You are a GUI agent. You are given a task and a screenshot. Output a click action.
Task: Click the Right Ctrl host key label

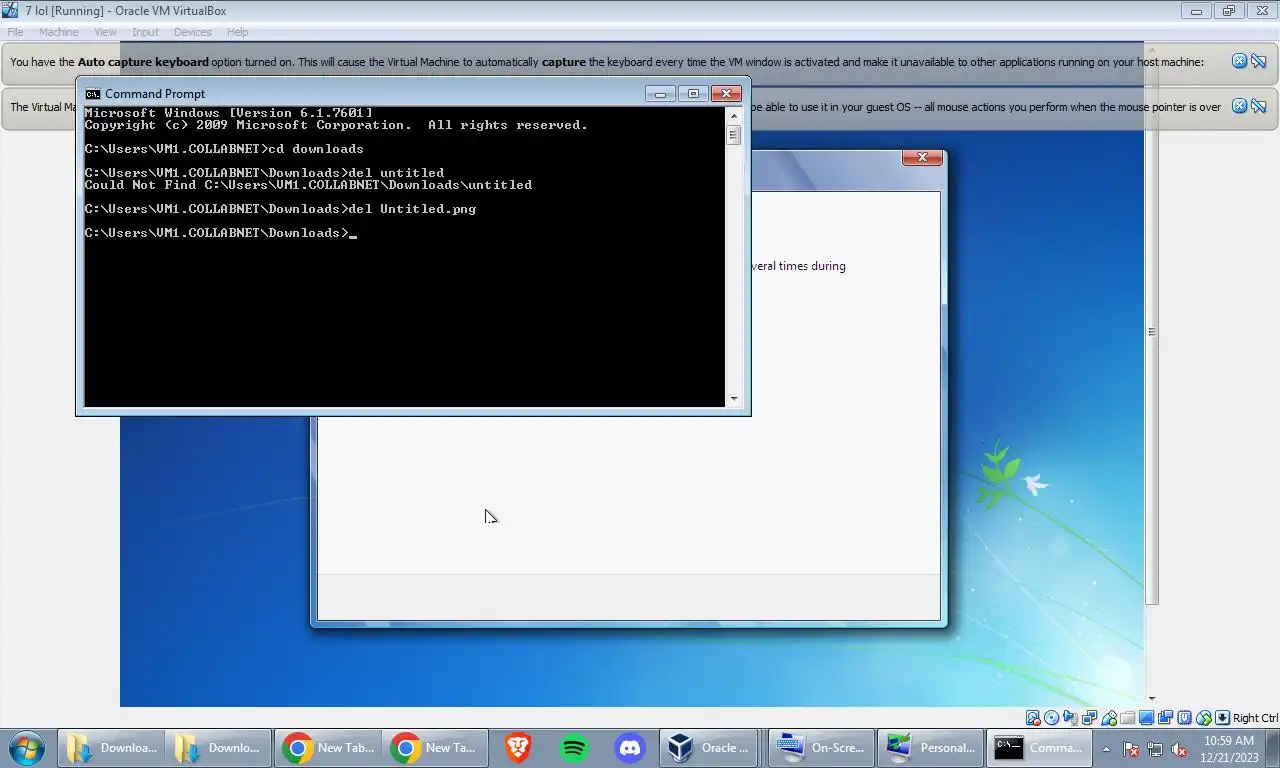(x=1255, y=718)
